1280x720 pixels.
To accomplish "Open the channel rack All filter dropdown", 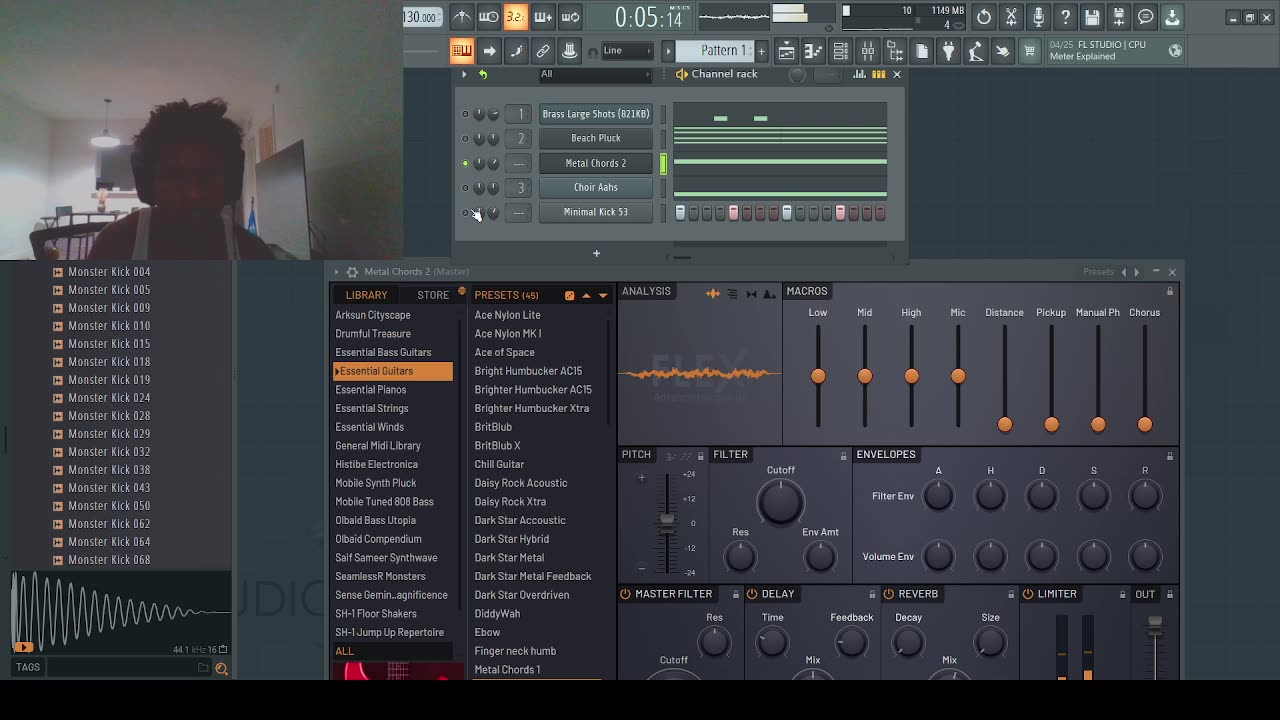I will pyautogui.click(x=594, y=74).
